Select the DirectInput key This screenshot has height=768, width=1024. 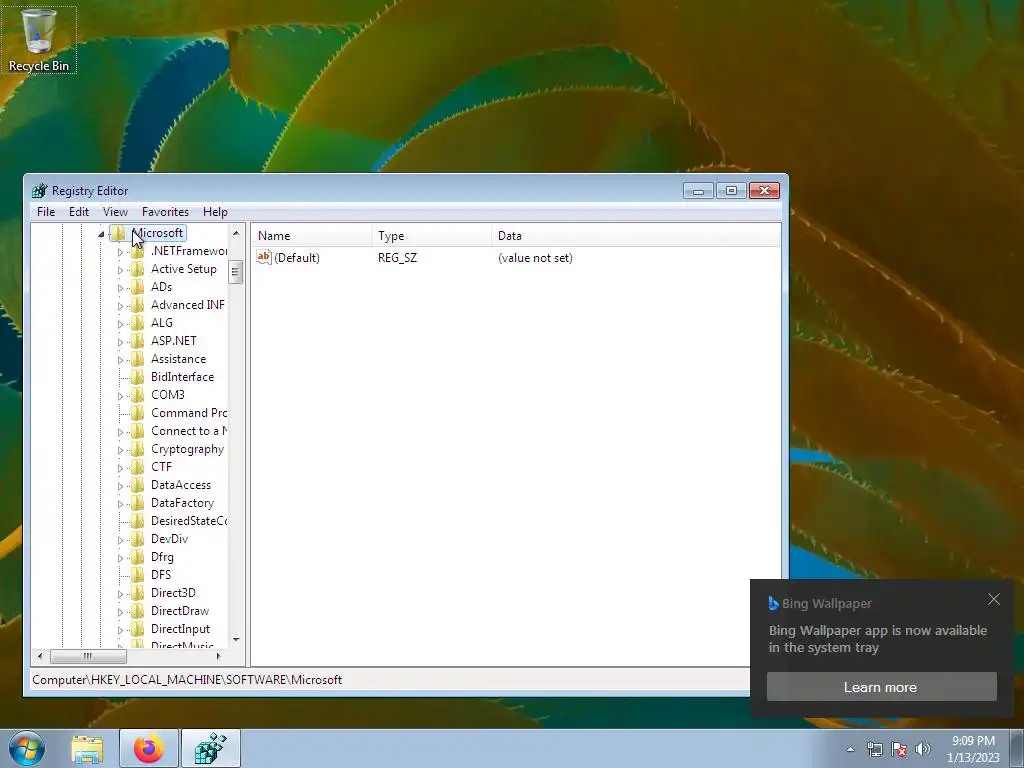[180, 629]
